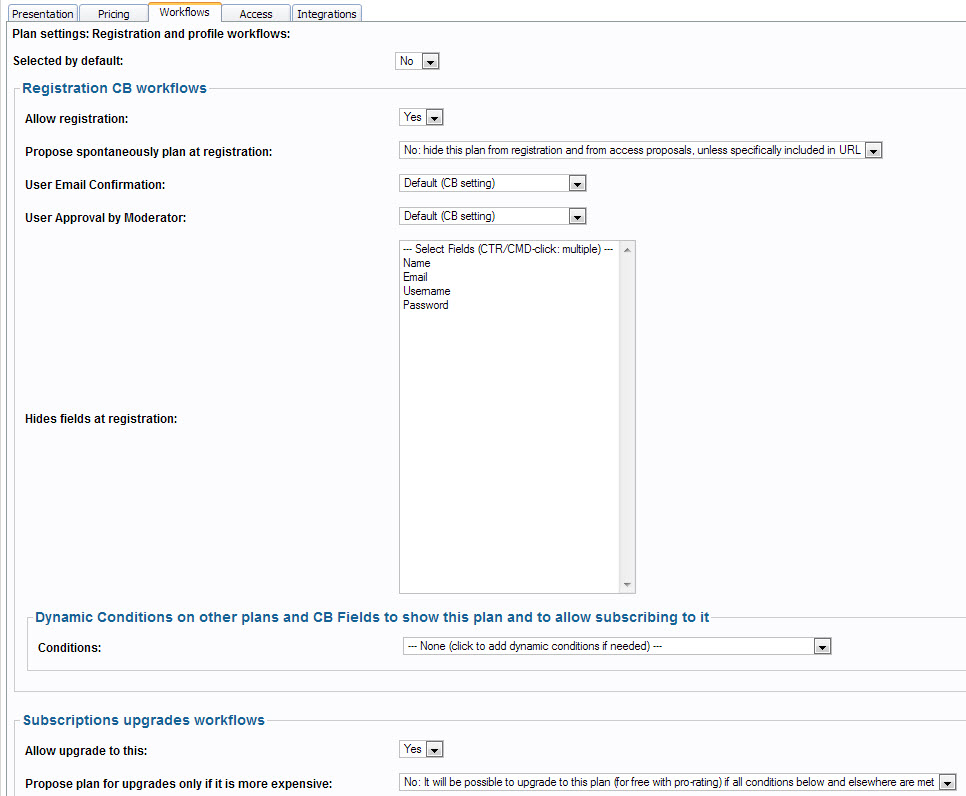Open the more expensive upgrades dropdown
The height and width of the screenshot is (796, 966).
pyautogui.click(x=678, y=783)
